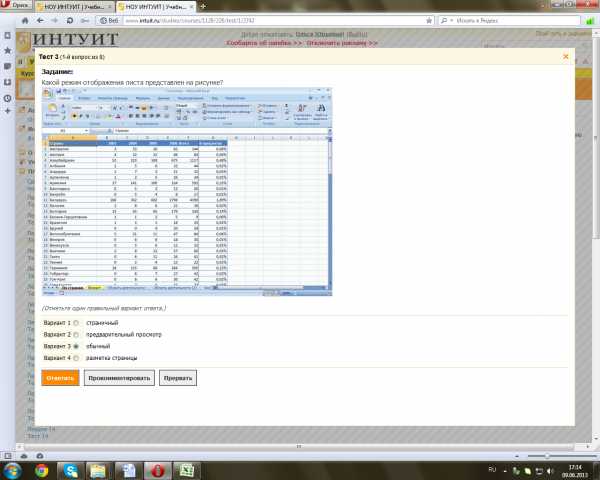Image resolution: width=600 pixels, height=480 pixels.
Task: Select the second НОУ ИНТУИТ tab
Action: pyautogui.click(x=156, y=7)
